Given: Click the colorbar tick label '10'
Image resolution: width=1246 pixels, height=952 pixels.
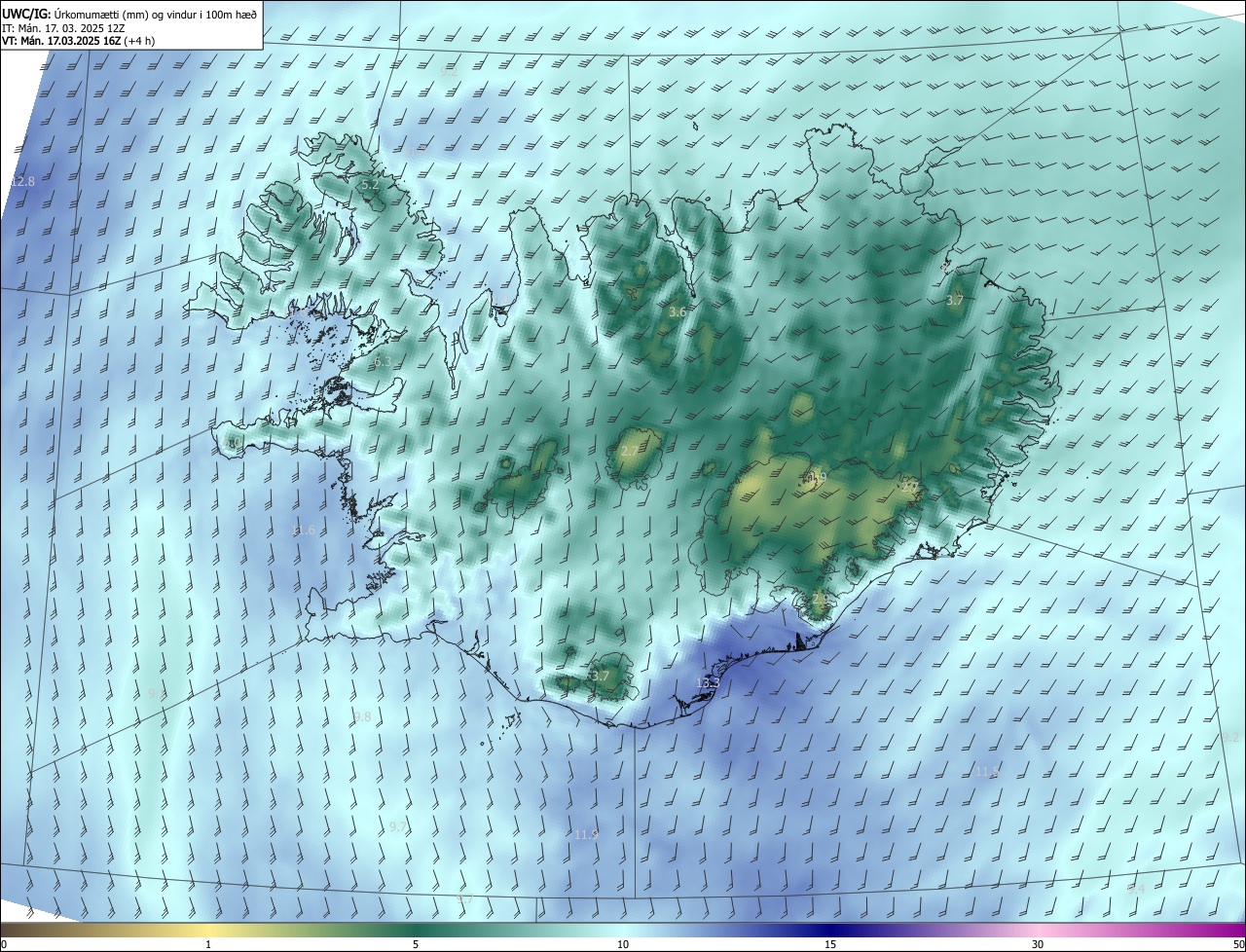Looking at the screenshot, I should 623,944.
